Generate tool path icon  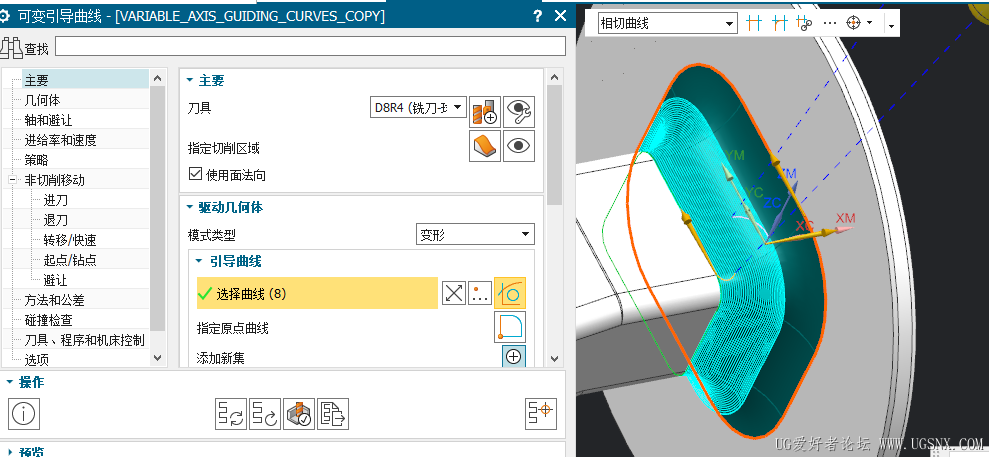(231, 414)
